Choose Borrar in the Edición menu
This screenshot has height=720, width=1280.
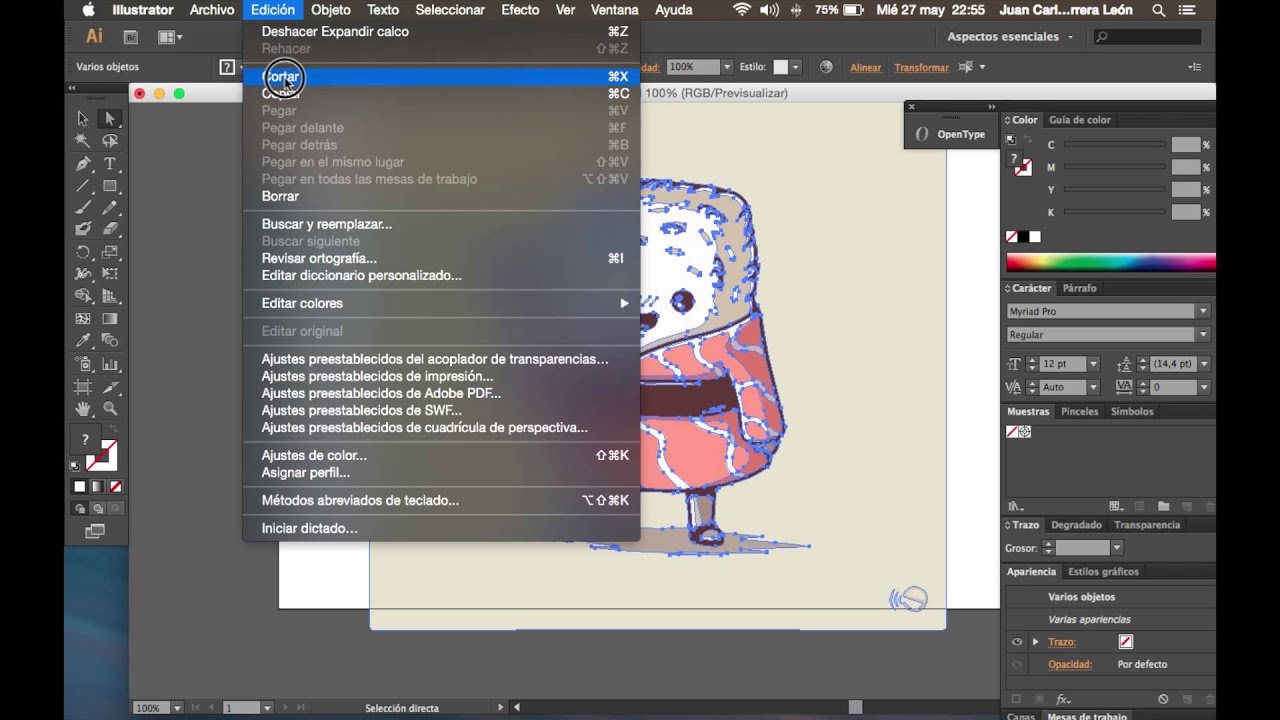pos(441,196)
